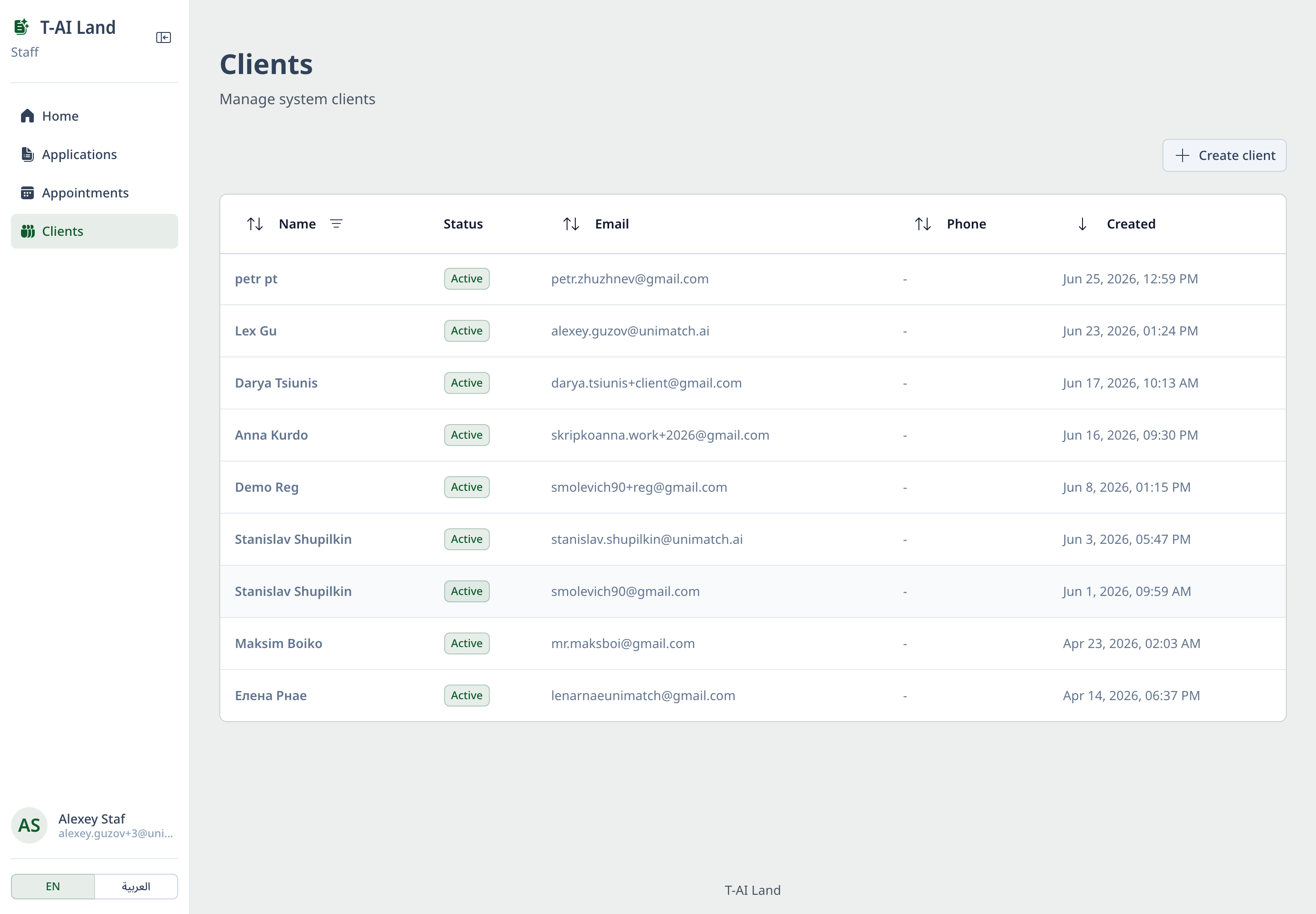Click email smolevich90@gmail.com
This screenshot has height=914, width=1316.
pyautogui.click(x=626, y=591)
